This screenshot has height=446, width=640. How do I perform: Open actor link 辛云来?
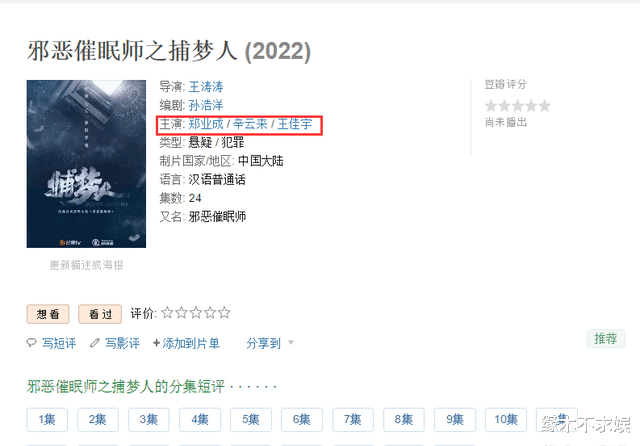(x=250, y=124)
